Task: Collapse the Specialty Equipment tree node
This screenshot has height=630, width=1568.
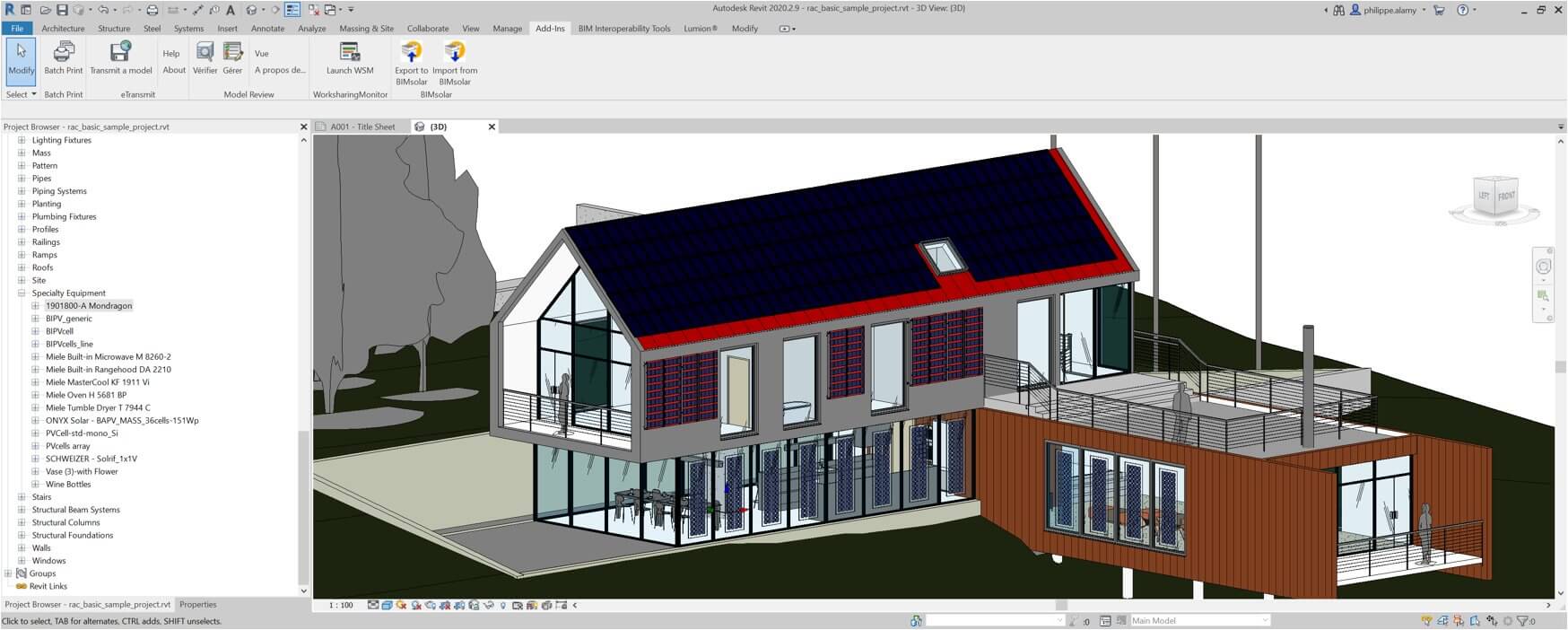Action: (22, 293)
